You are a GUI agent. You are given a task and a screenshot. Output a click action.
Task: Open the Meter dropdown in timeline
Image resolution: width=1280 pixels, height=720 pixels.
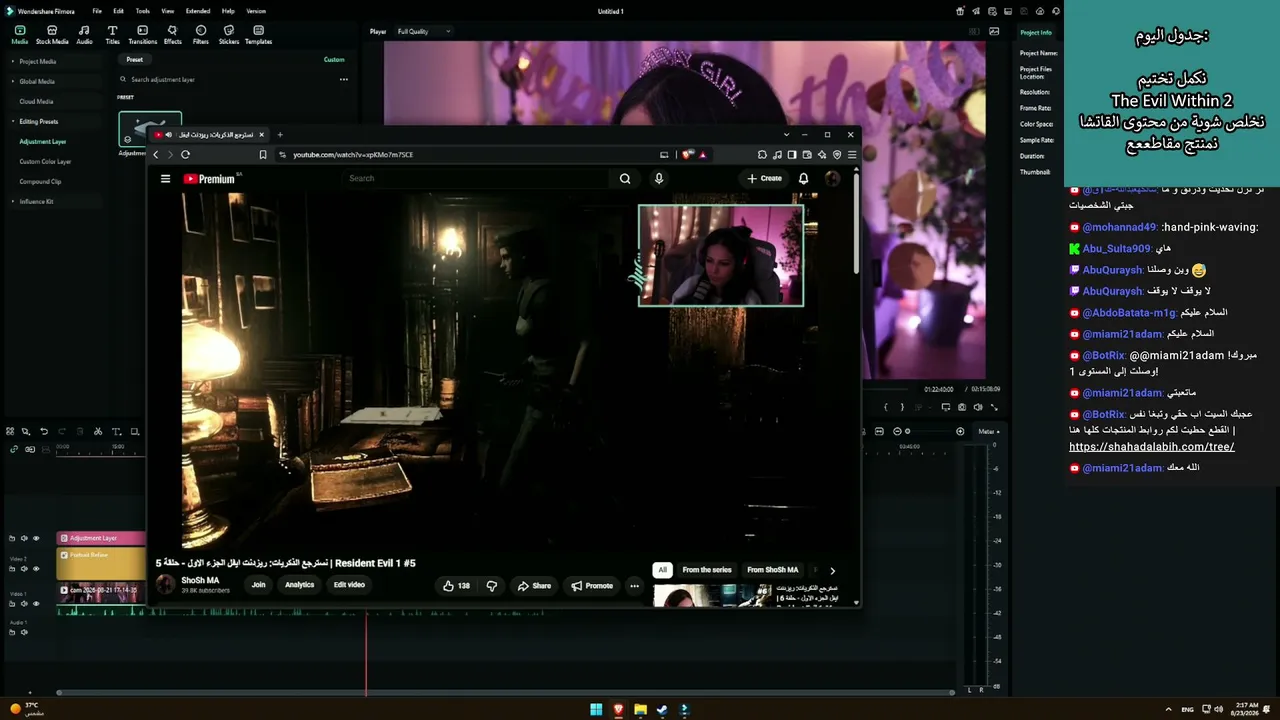point(988,432)
